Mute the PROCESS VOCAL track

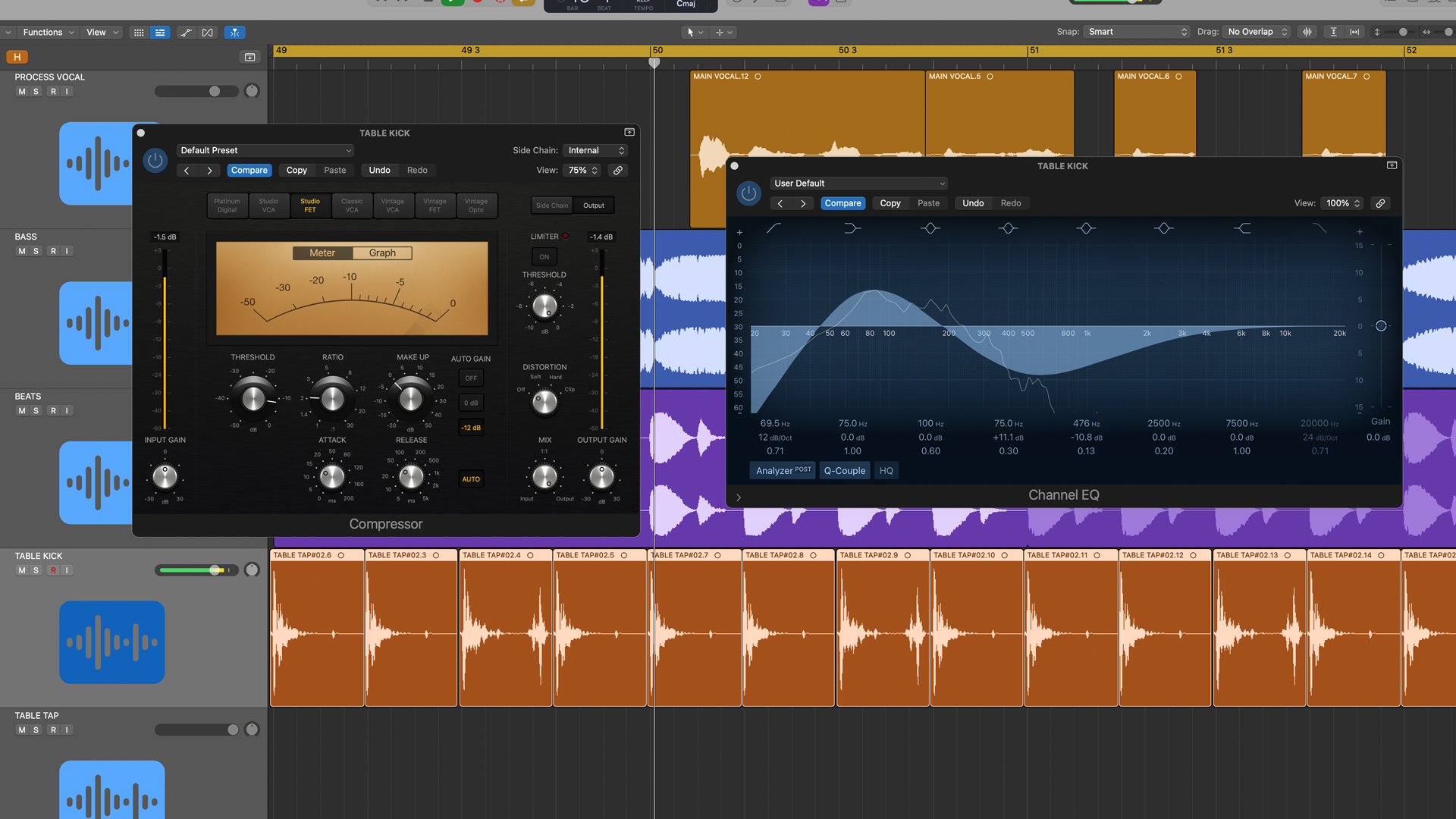22,92
